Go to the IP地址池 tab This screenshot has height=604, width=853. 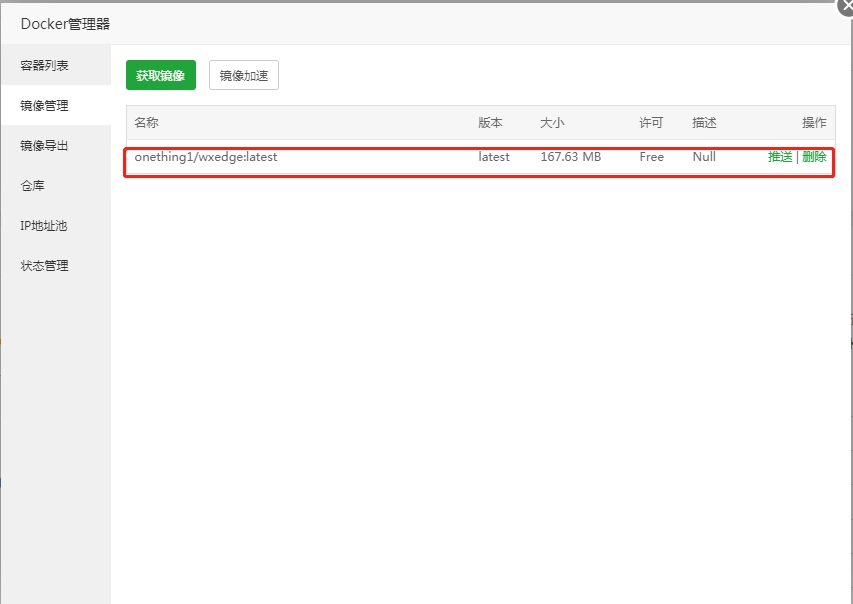[x=45, y=226]
